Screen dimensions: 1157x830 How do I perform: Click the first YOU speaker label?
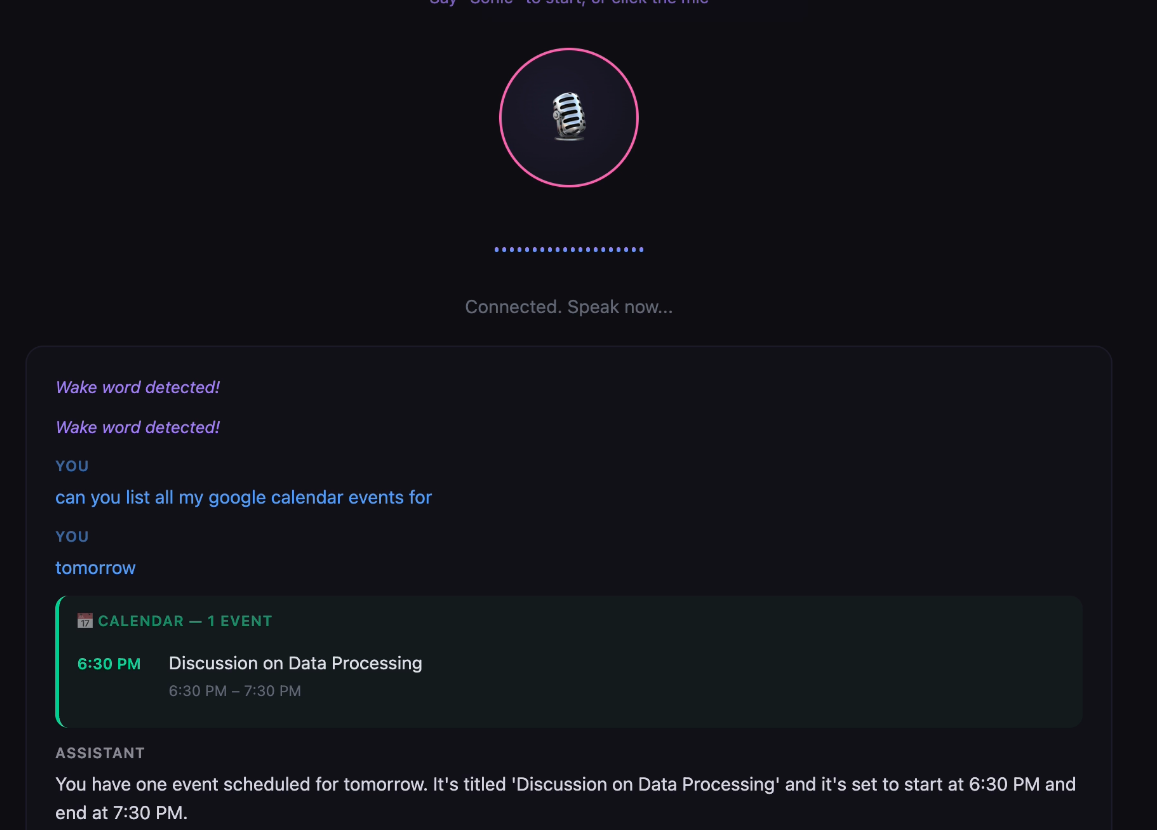(72, 466)
